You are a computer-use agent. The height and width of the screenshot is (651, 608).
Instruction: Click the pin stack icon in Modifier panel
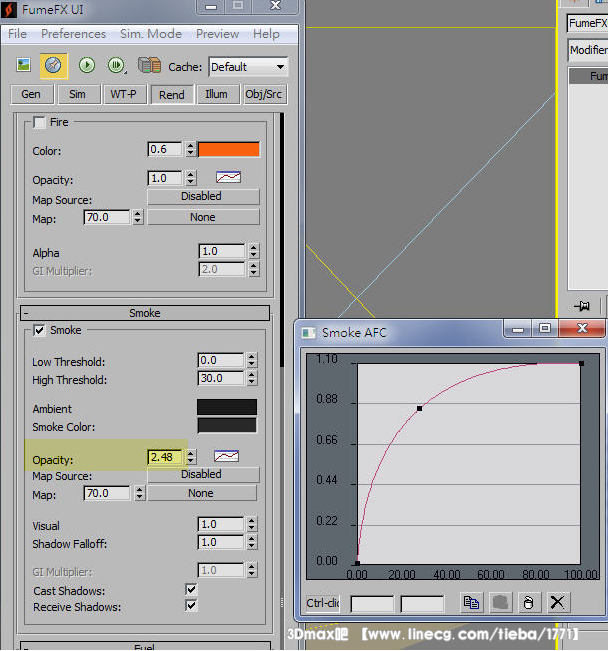coord(582,306)
